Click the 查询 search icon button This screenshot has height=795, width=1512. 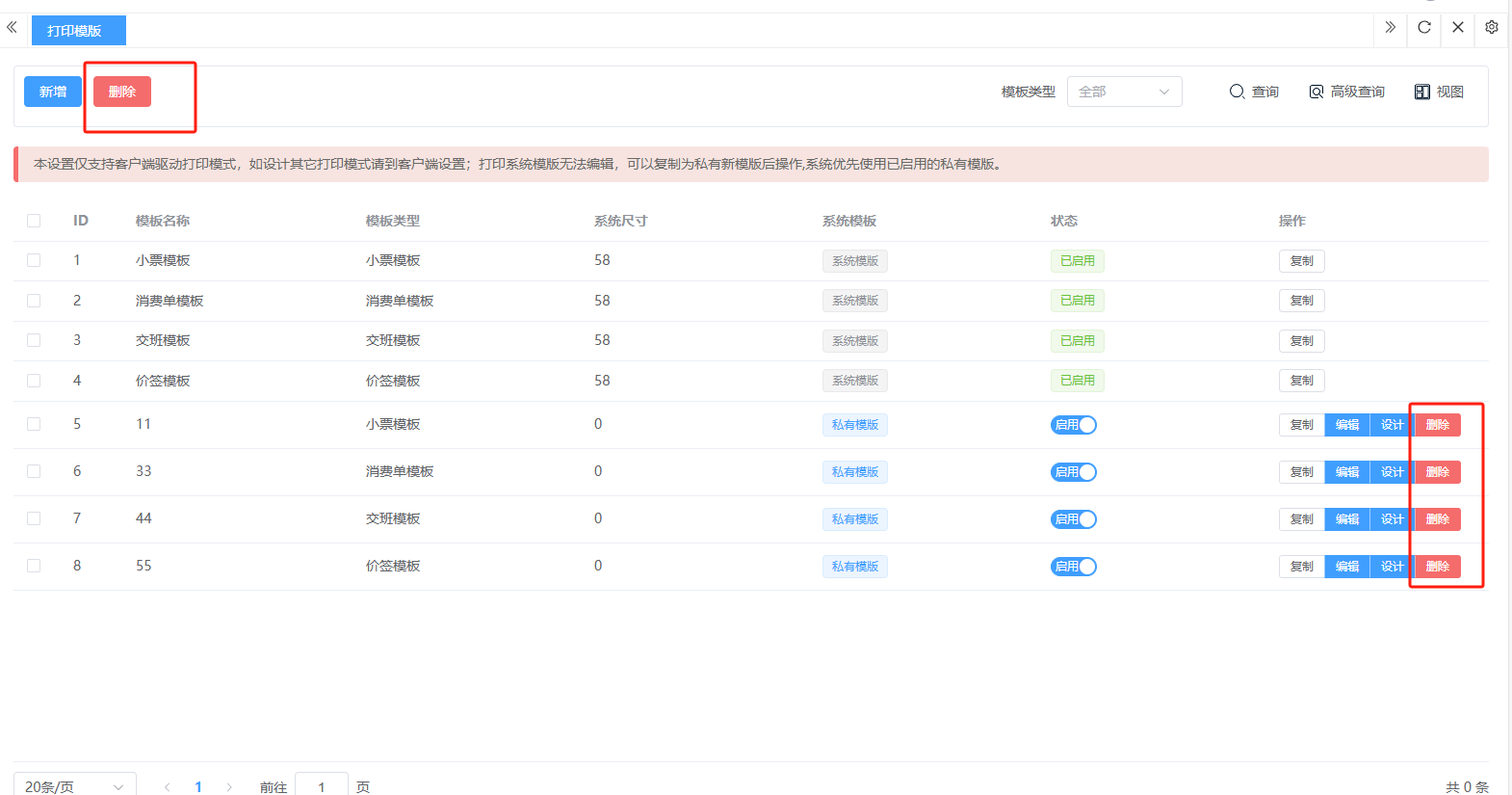point(1254,92)
